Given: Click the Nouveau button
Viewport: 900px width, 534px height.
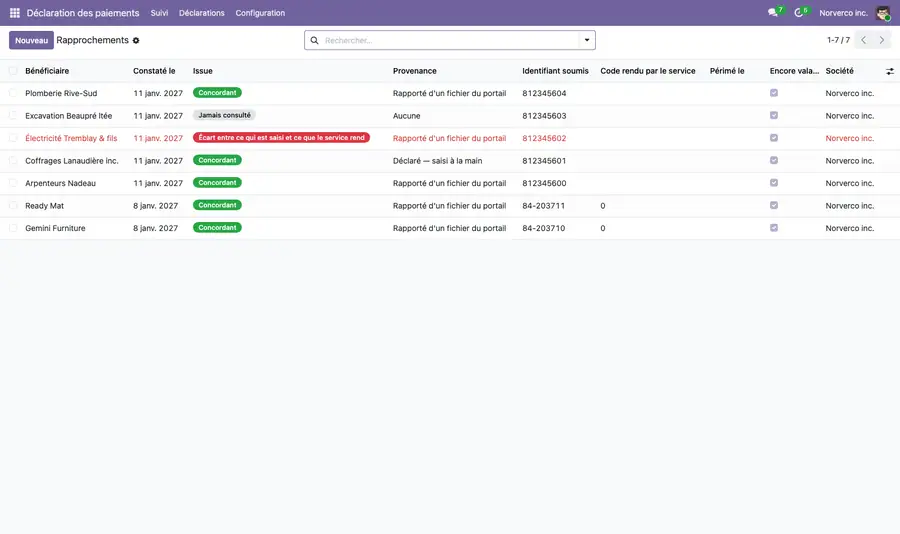Looking at the screenshot, I should [32, 40].
